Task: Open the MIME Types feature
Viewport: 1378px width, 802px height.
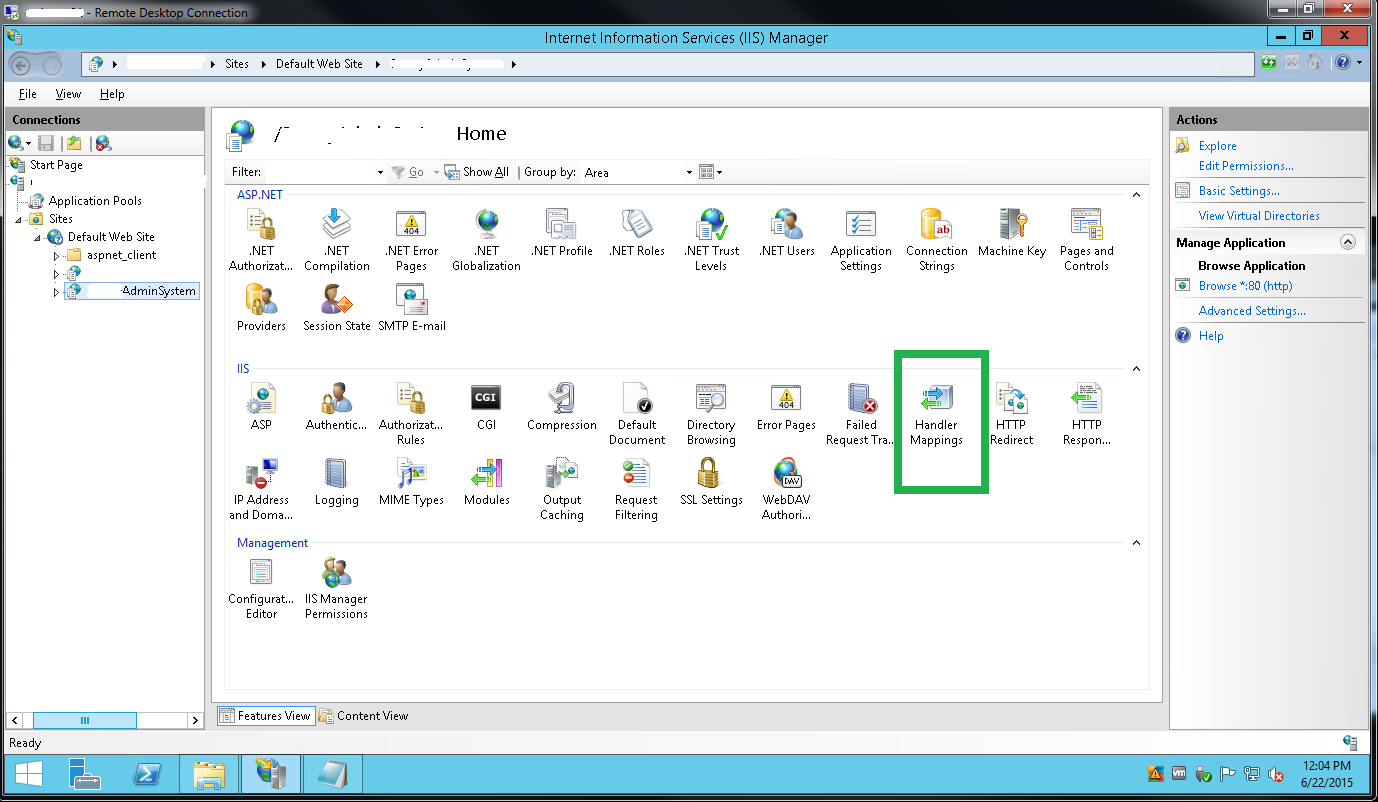Action: [x=411, y=480]
